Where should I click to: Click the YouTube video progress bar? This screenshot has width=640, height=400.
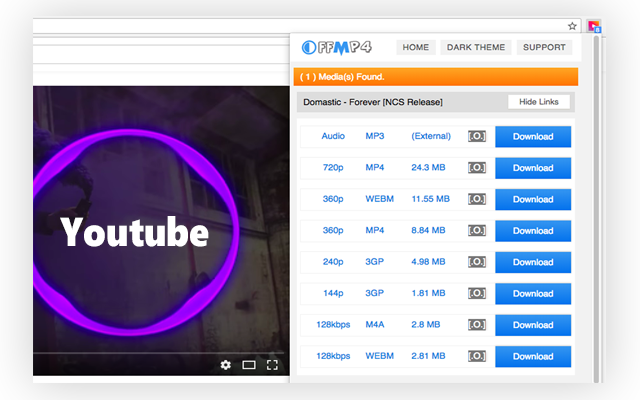pos(158,352)
